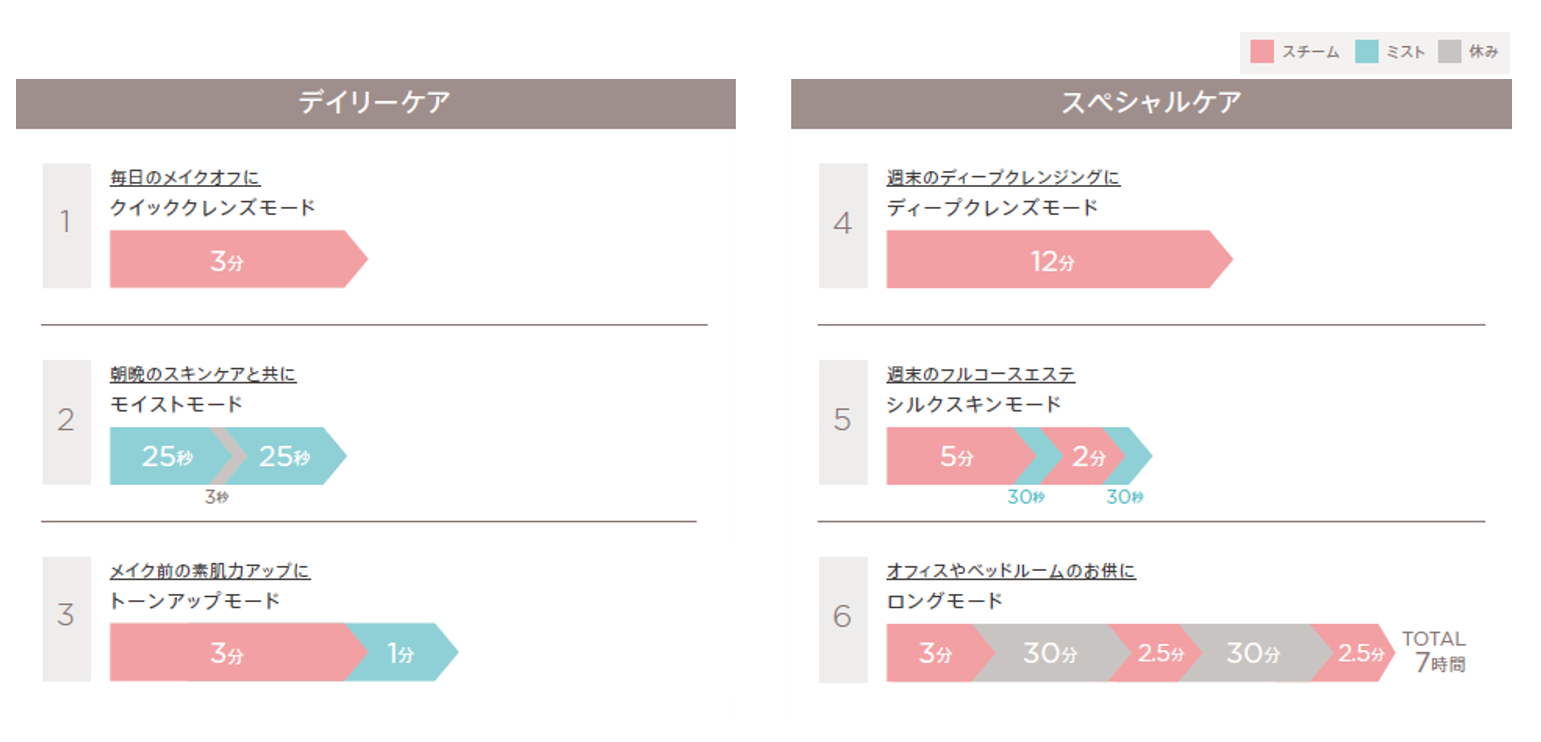The image size is (1541, 742).
Task: Click the pink スチーム legend swatch
Action: point(1262,51)
